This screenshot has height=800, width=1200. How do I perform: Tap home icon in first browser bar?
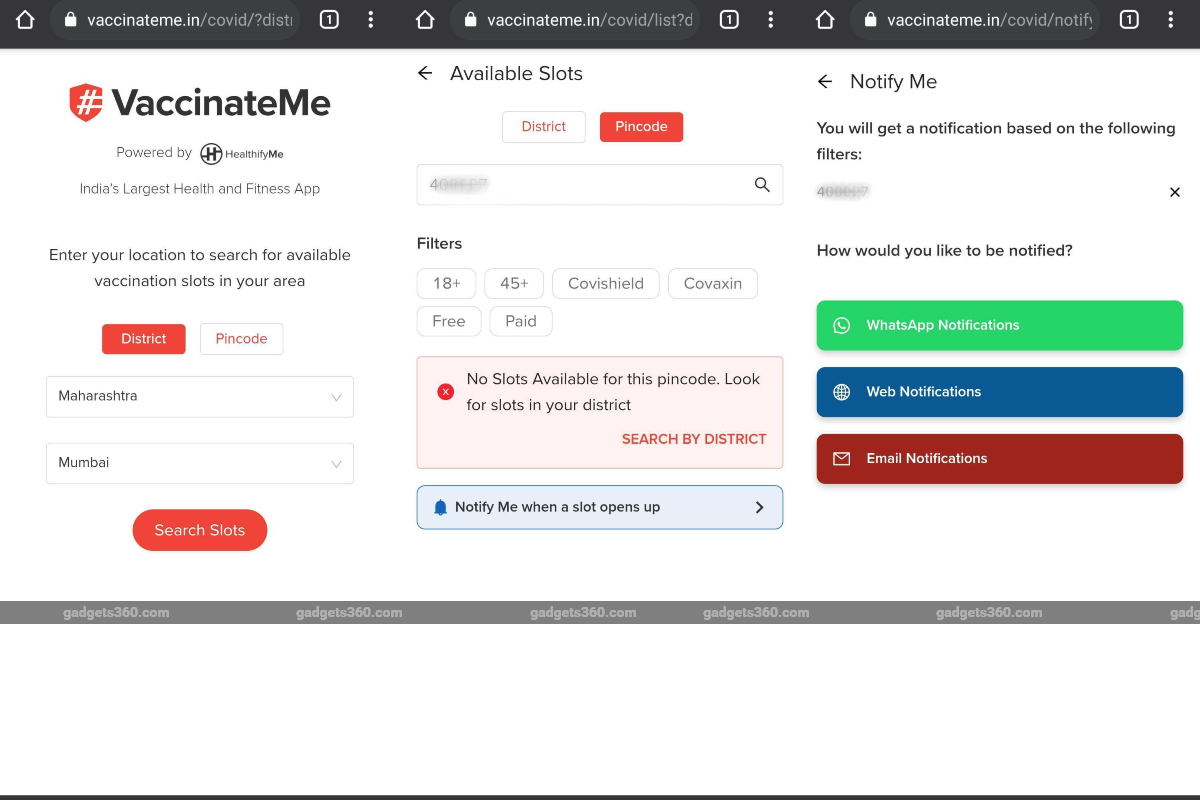pos(25,19)
